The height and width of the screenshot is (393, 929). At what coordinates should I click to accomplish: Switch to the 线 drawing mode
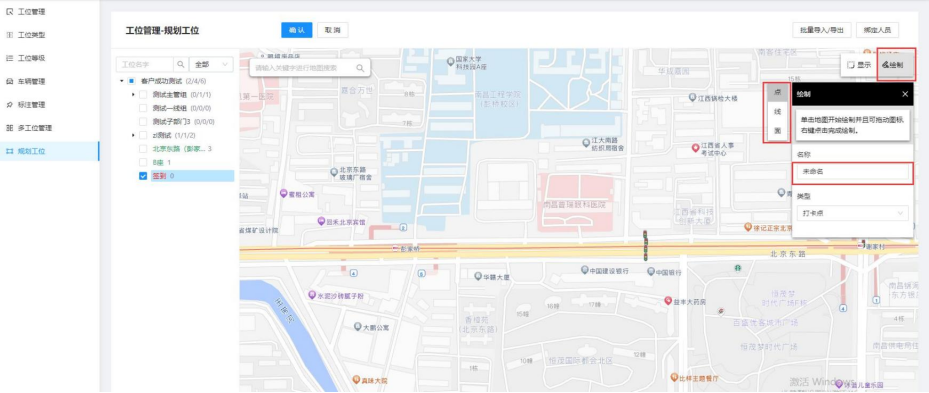777,111
